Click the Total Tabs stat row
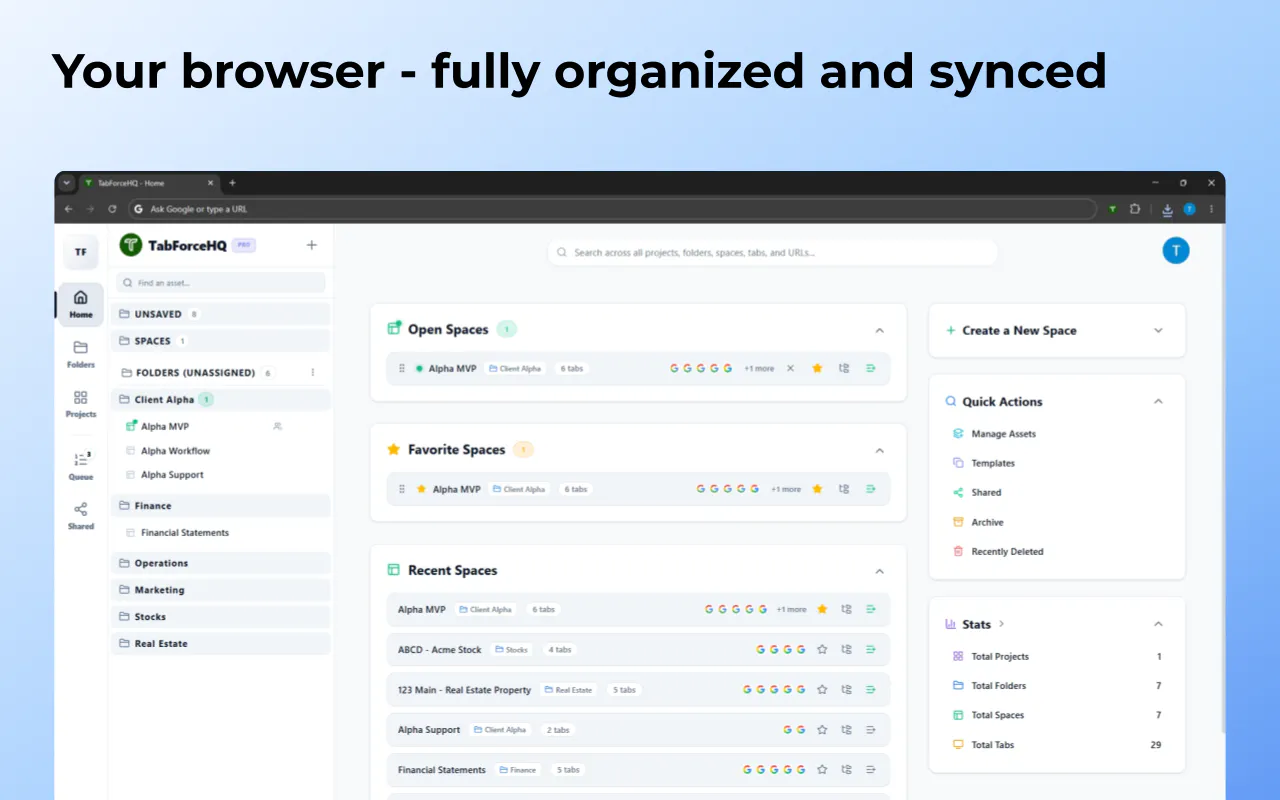Viewport: 1280px width, 800px height. click(1057, 745)
